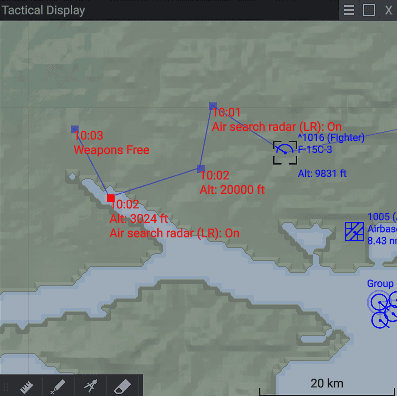
Task: Click the "Weapons Free" waypoint label
Action: (111, 150)
